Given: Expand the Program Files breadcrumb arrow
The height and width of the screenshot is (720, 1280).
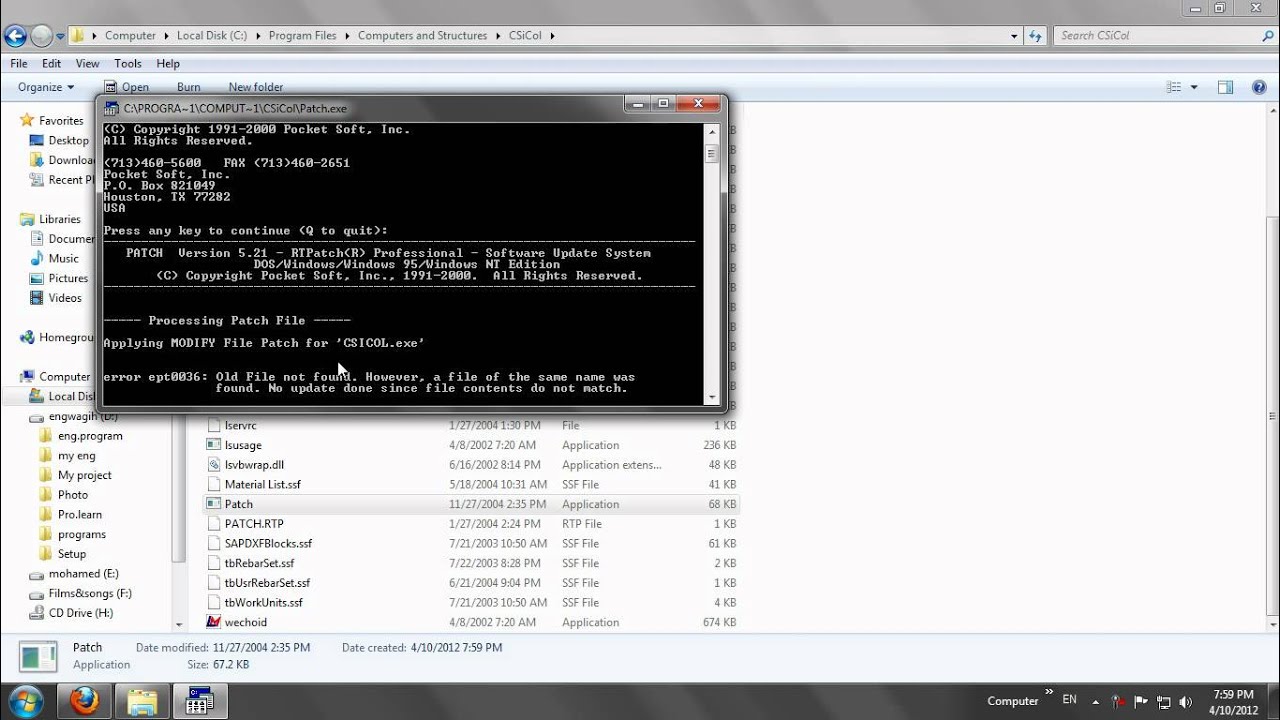Looking at the screenshot, I should click(x=347, y=35).
